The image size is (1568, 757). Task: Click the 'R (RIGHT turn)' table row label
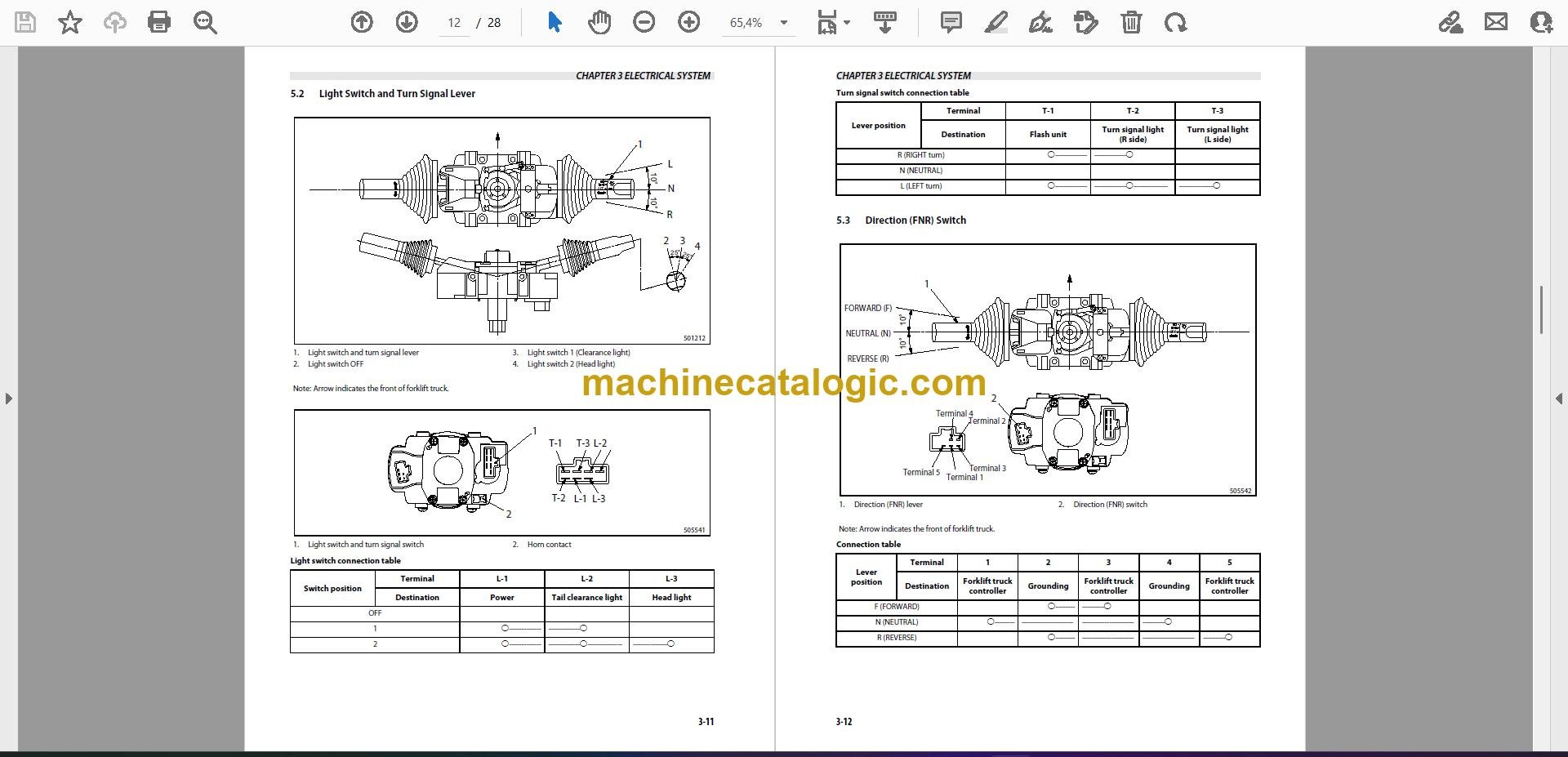pos(920,155)
